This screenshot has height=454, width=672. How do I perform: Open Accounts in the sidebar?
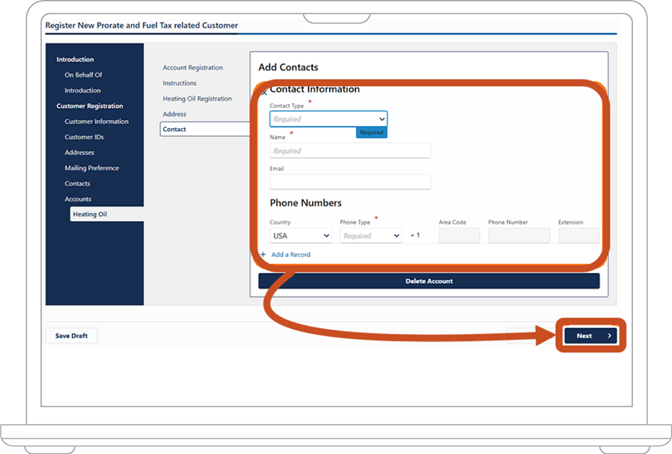coord(78,199)
